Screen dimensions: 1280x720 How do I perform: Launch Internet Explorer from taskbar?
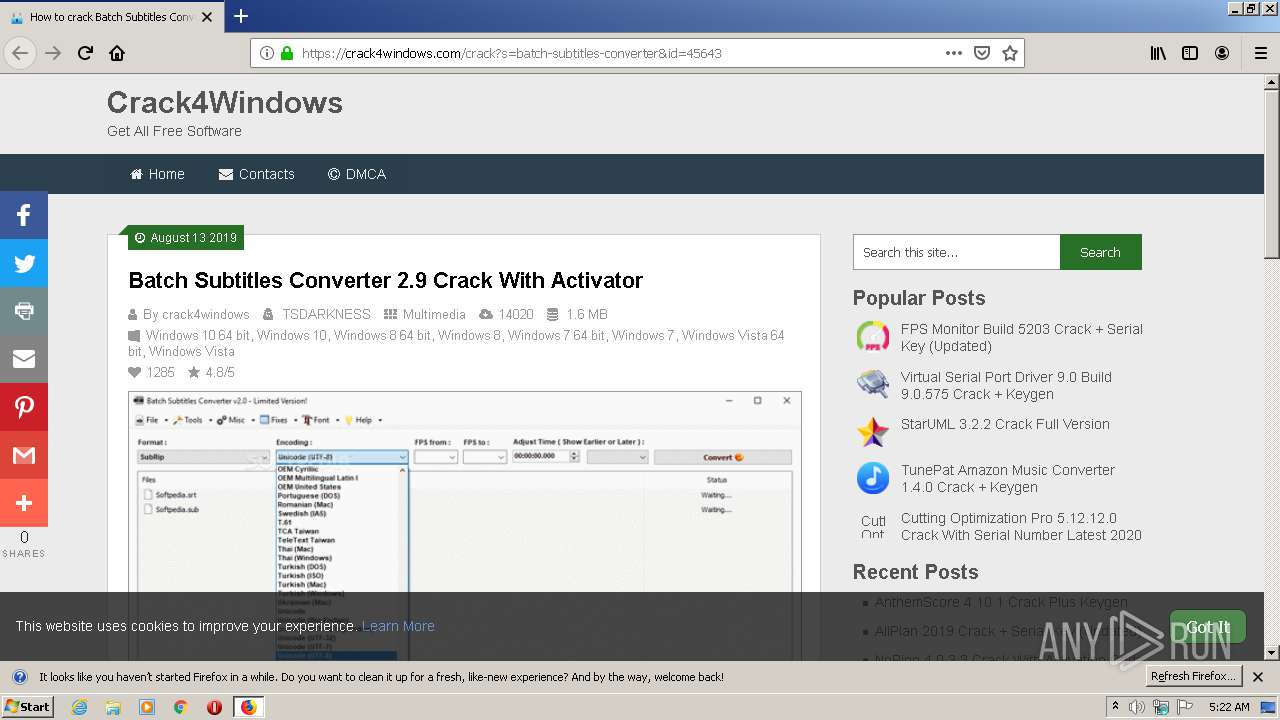click(80, 707)
